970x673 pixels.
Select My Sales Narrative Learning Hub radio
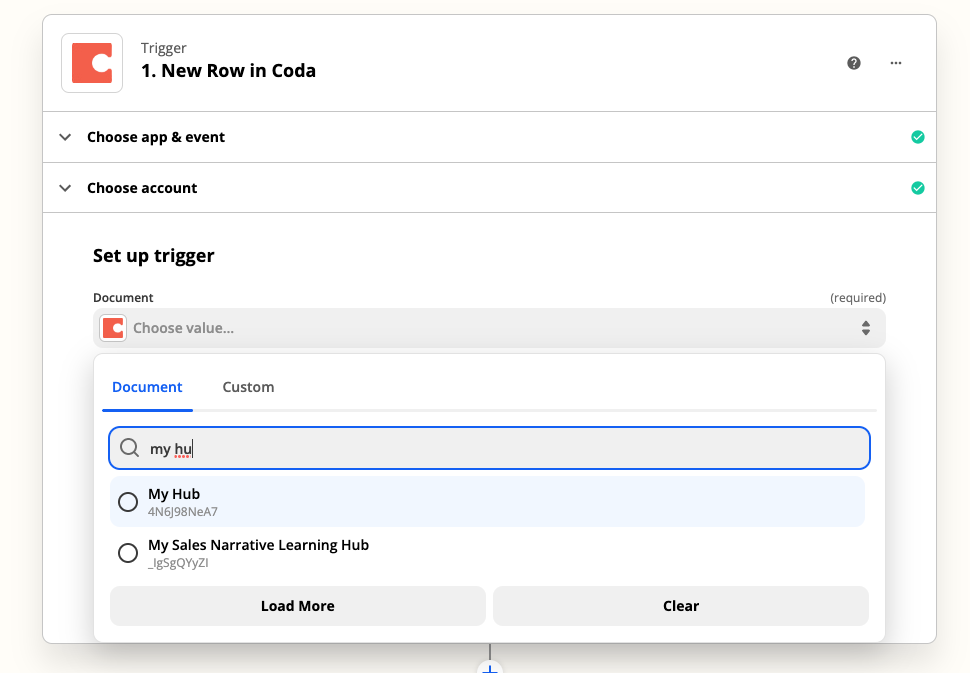pos(128,553)
